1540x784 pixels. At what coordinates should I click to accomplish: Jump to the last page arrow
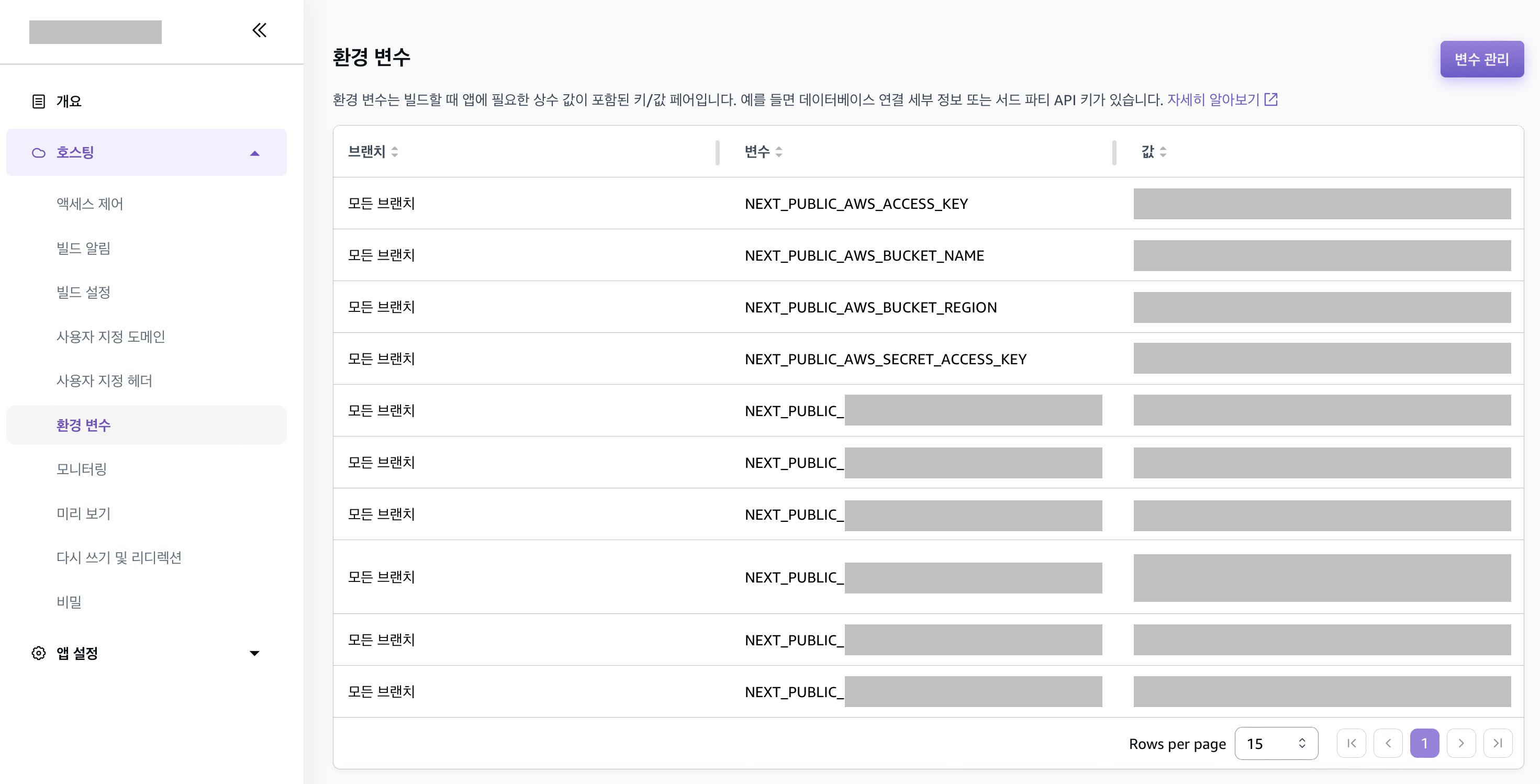coord(1498,743)
